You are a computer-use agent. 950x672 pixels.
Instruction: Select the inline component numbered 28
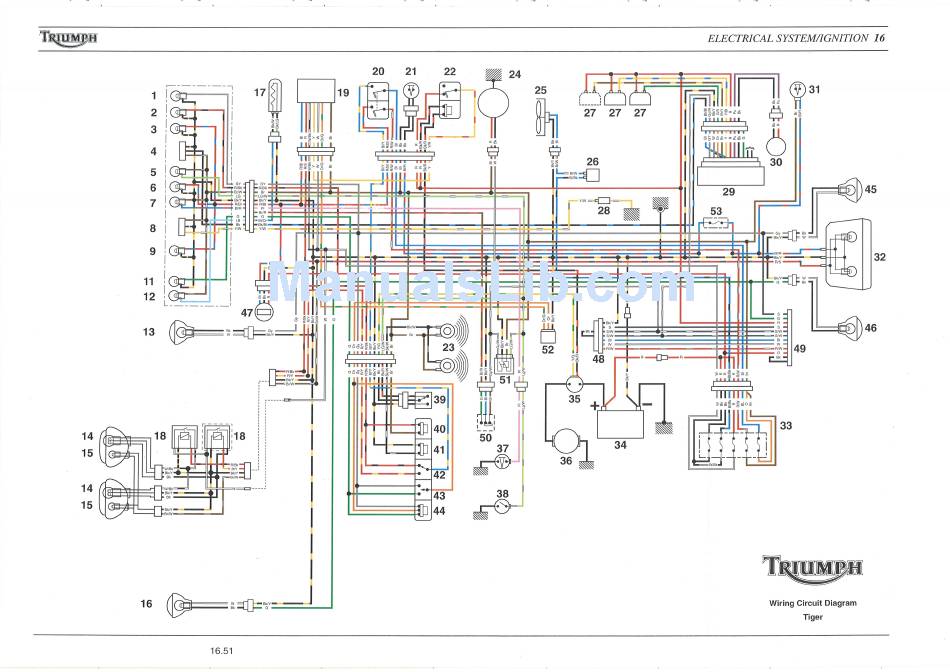[603, 201]
